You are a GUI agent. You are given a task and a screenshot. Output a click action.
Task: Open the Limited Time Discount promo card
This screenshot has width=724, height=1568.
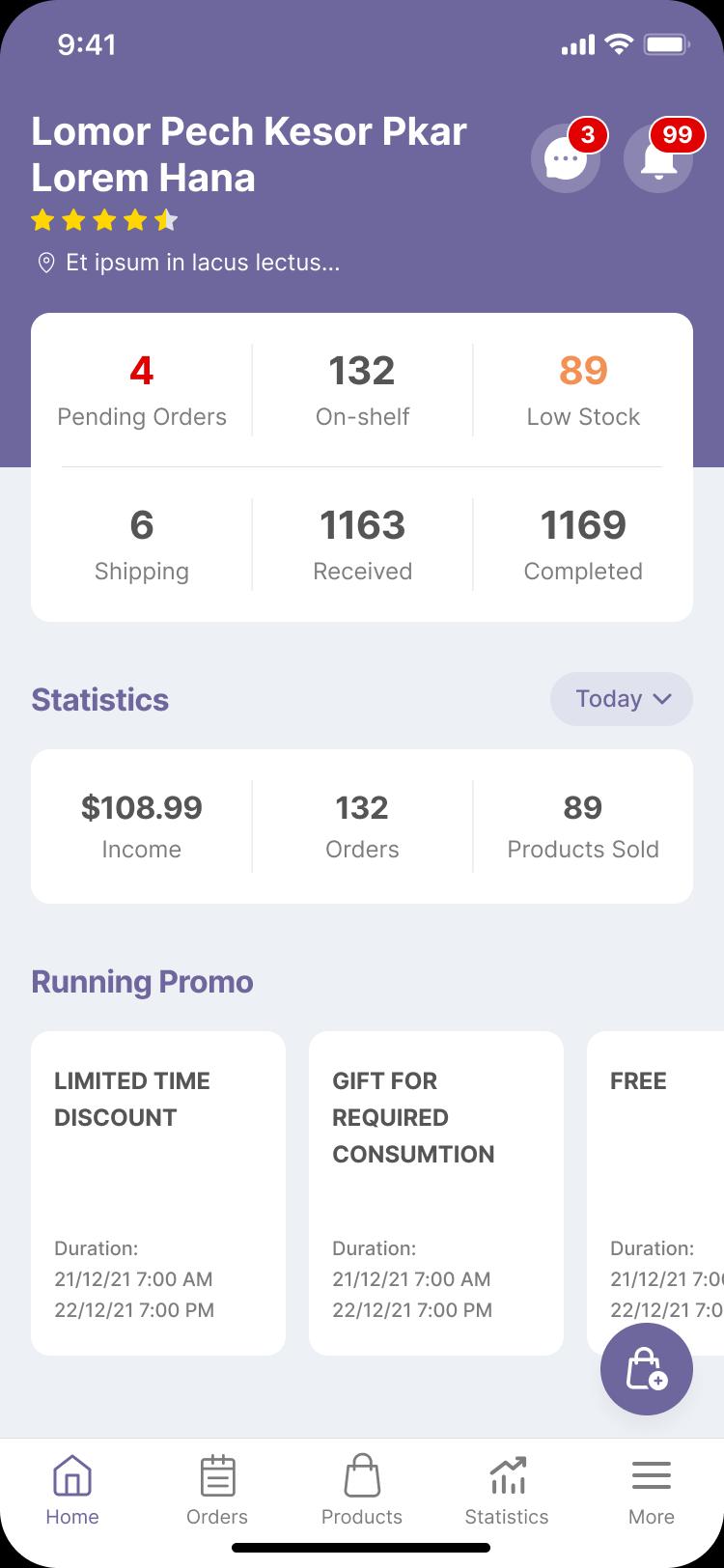coord(158,1193)
